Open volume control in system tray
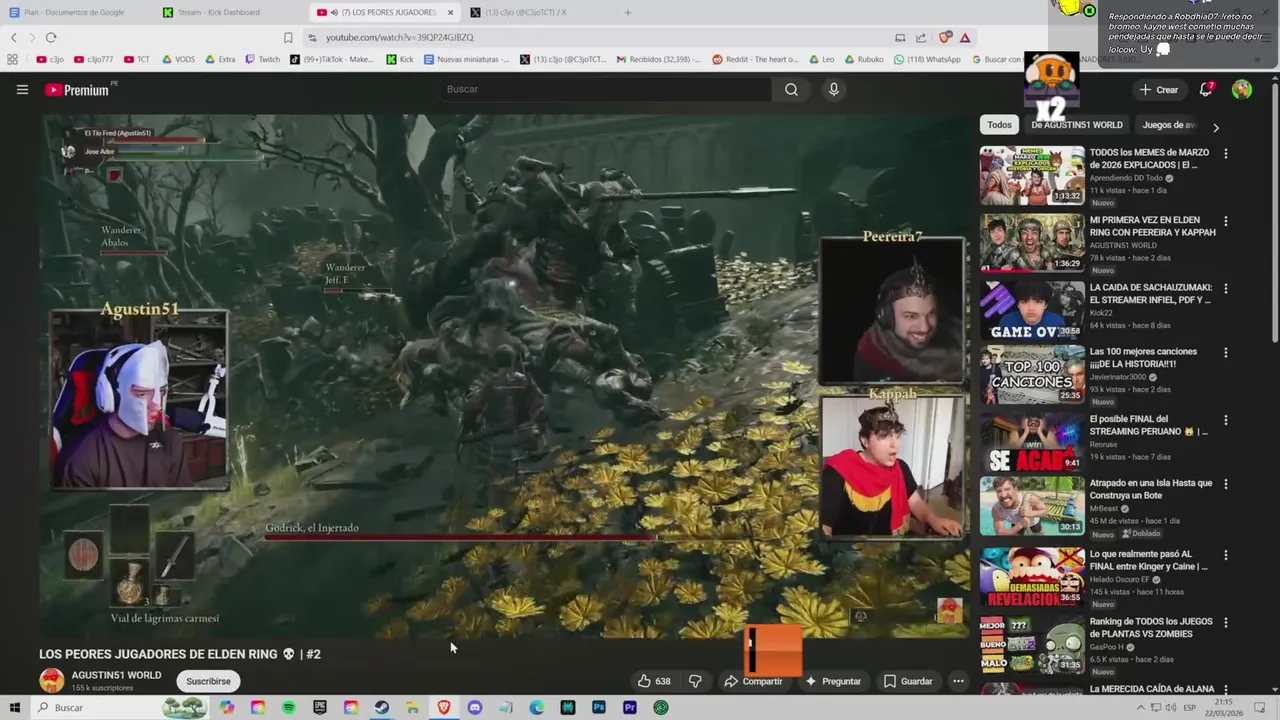The image size is (1280, 720). (x=1172, y=707)
